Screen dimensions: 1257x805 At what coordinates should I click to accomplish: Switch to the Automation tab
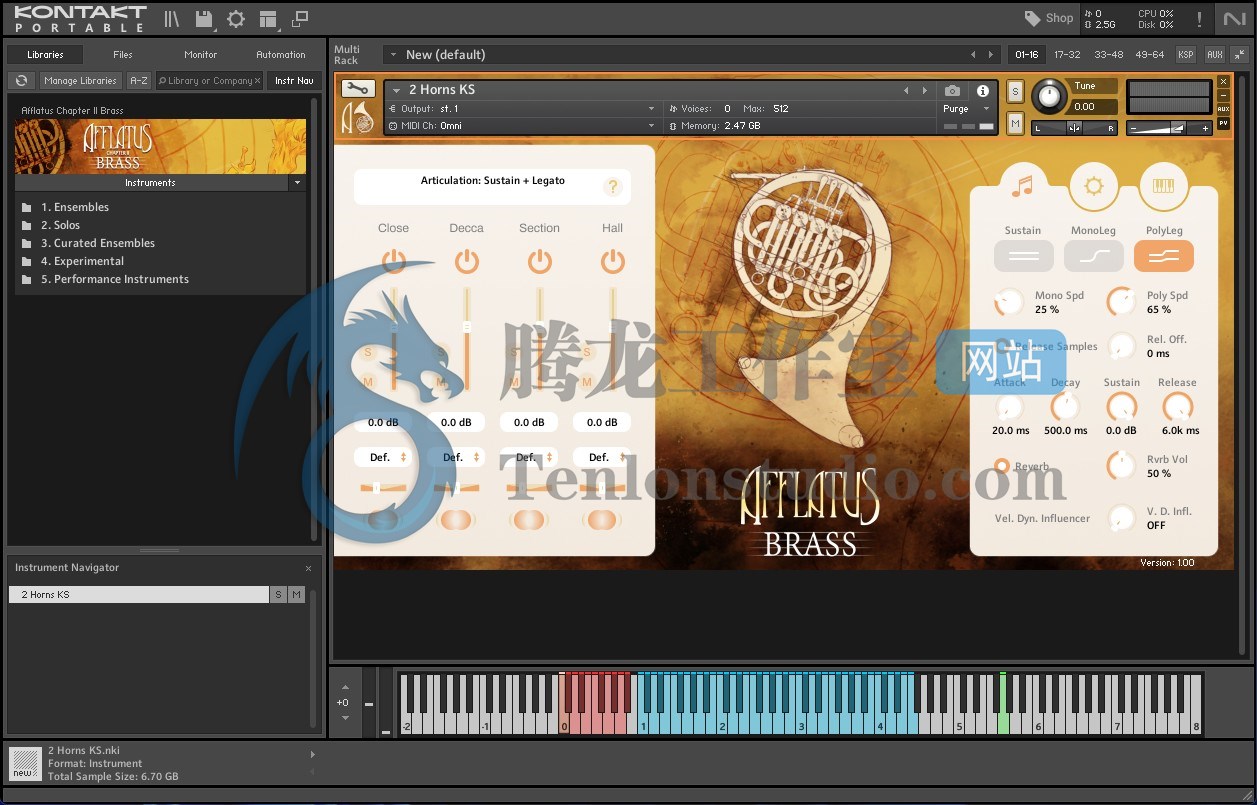[x=281, y=55]
